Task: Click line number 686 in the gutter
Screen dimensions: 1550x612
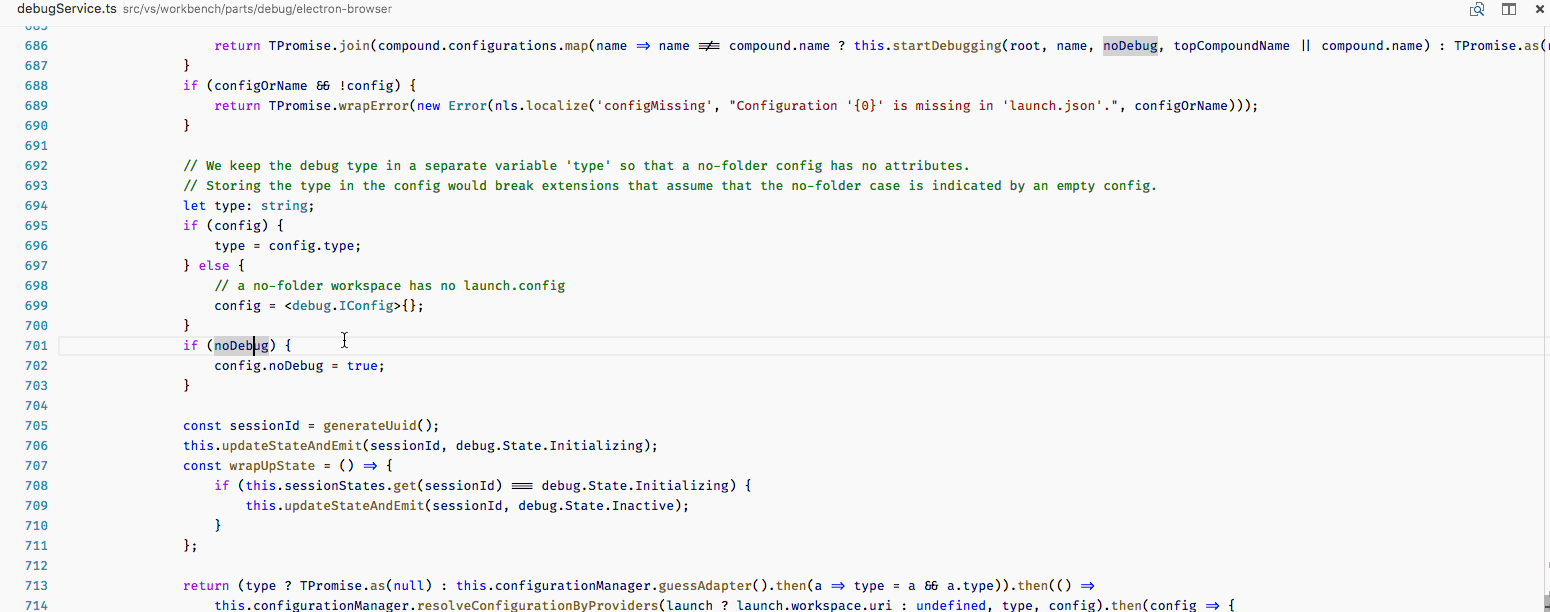Action: [x=36, y=46]
